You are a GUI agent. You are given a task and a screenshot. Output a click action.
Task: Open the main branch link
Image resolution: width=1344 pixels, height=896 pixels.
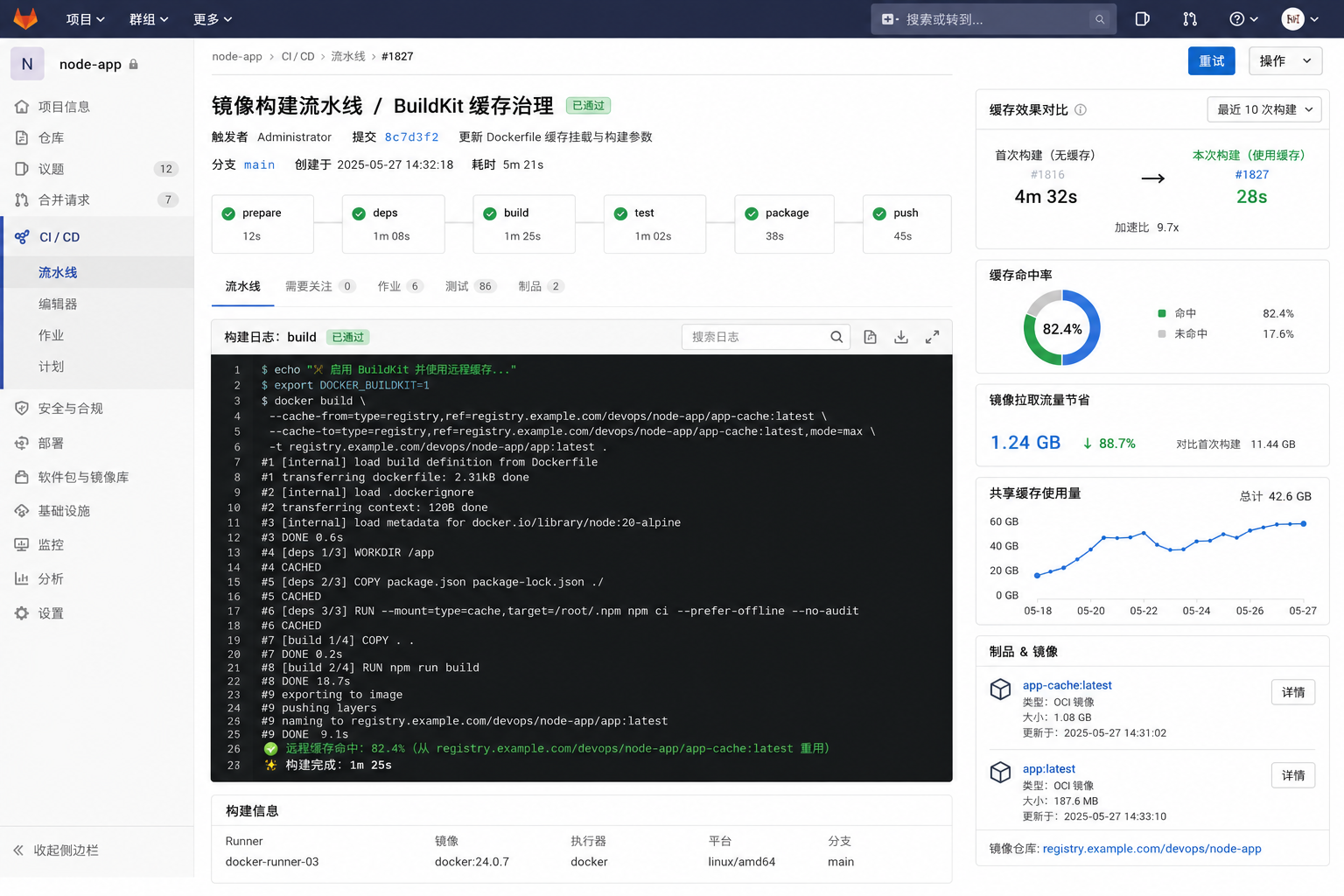coord(259,164)
